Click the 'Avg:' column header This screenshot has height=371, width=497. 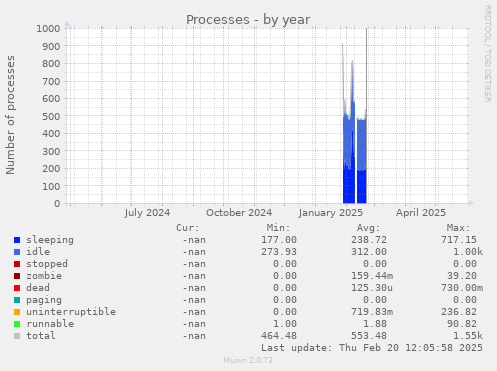coord(368,228)
